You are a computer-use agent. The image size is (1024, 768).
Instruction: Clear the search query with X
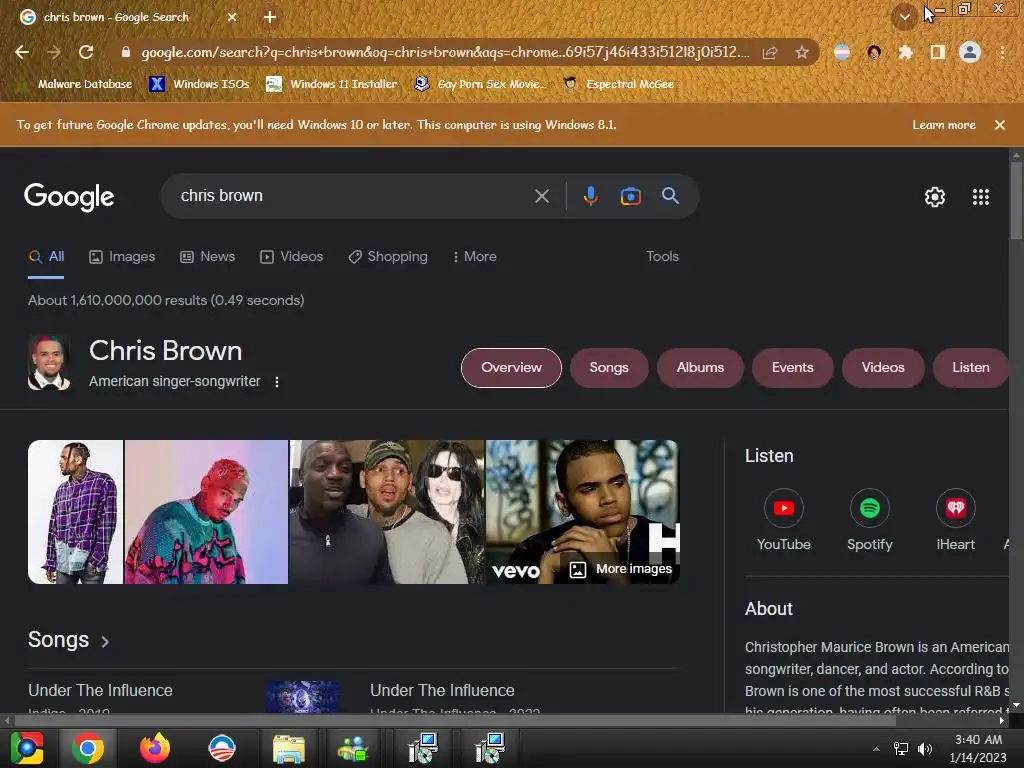click(x=541, y=196)
